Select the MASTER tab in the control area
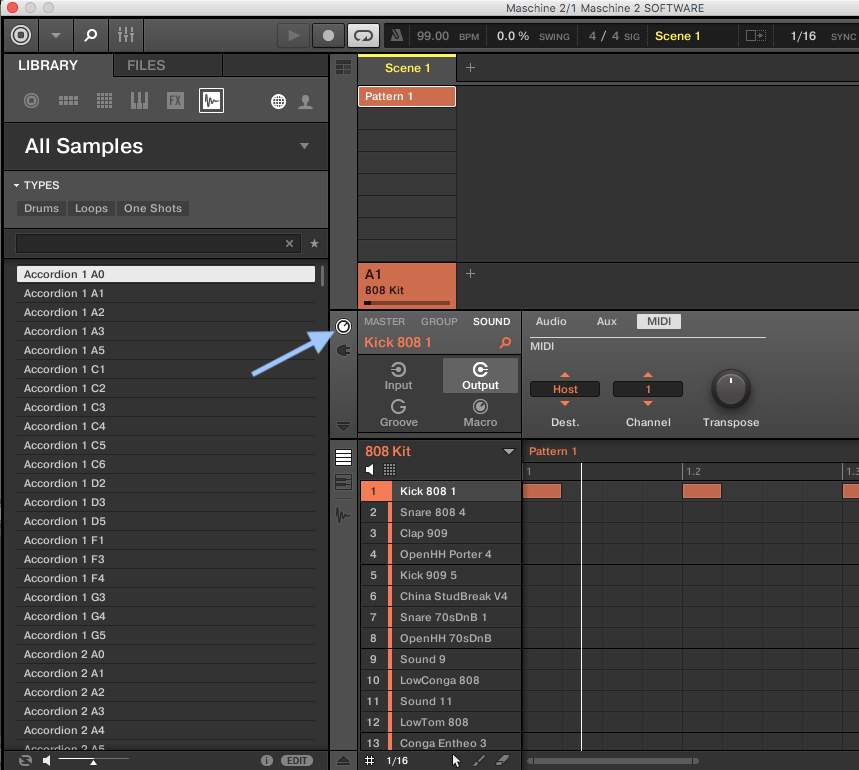The height and width of the screenshot is (770, 859). tap(384, 321)
